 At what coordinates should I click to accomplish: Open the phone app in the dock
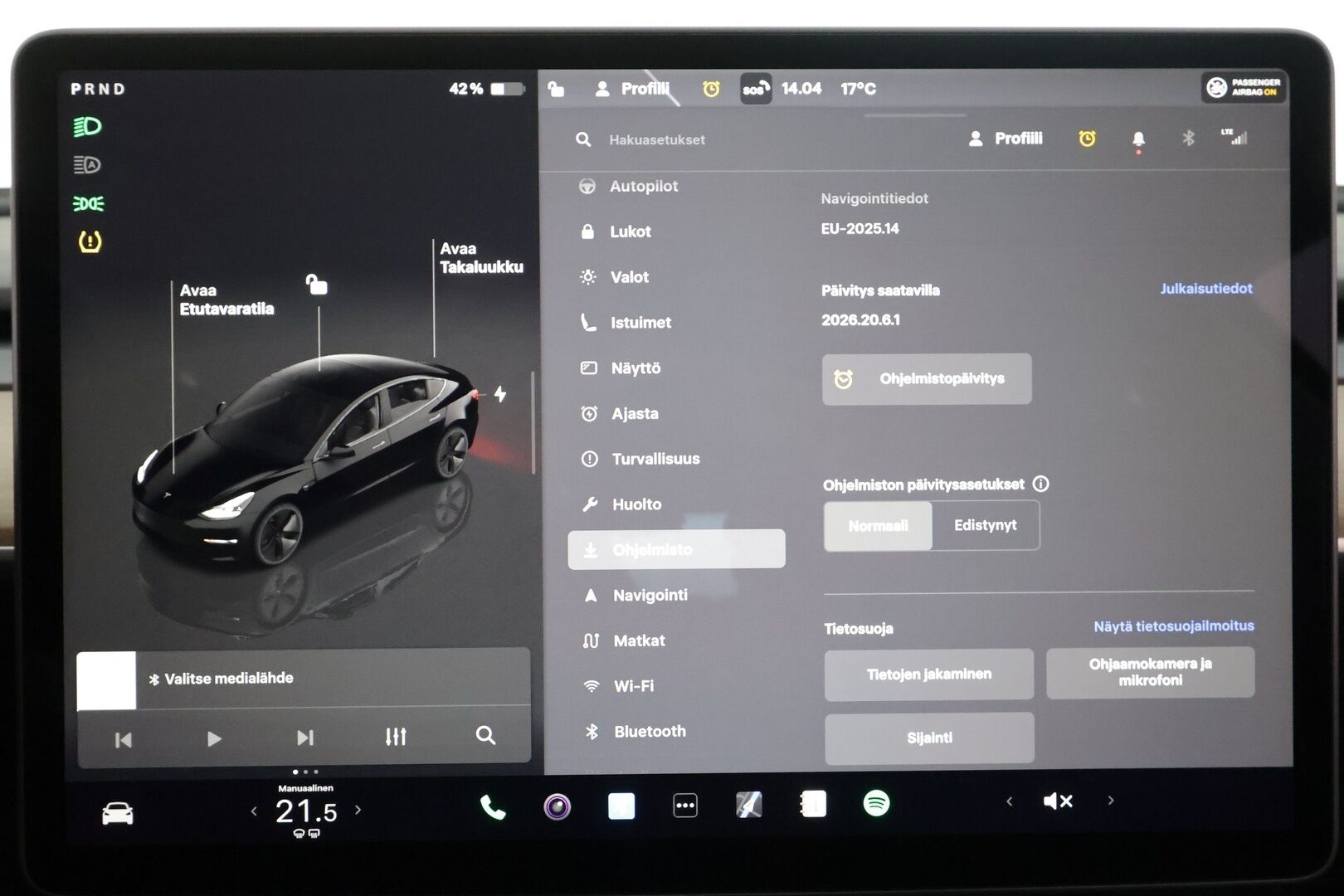[x=492, y=806]
